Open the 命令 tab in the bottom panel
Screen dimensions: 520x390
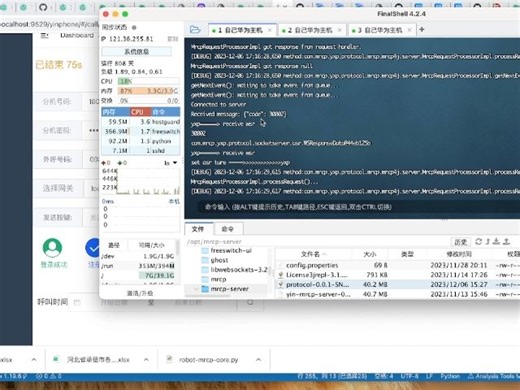click(x=228, y=229)
